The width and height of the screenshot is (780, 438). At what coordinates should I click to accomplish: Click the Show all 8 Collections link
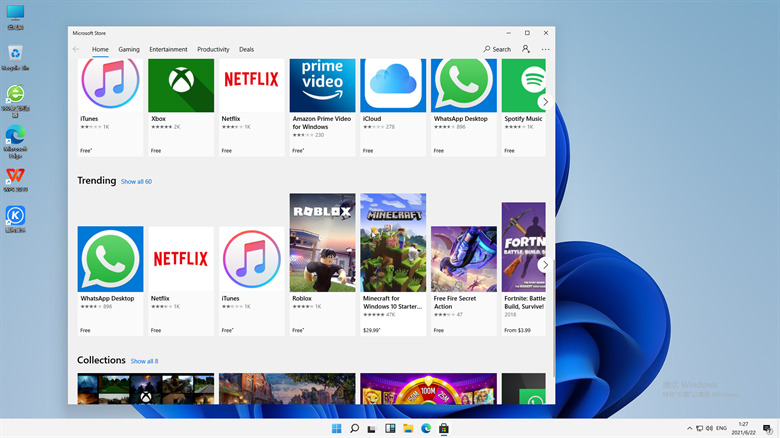click(144, 361)
